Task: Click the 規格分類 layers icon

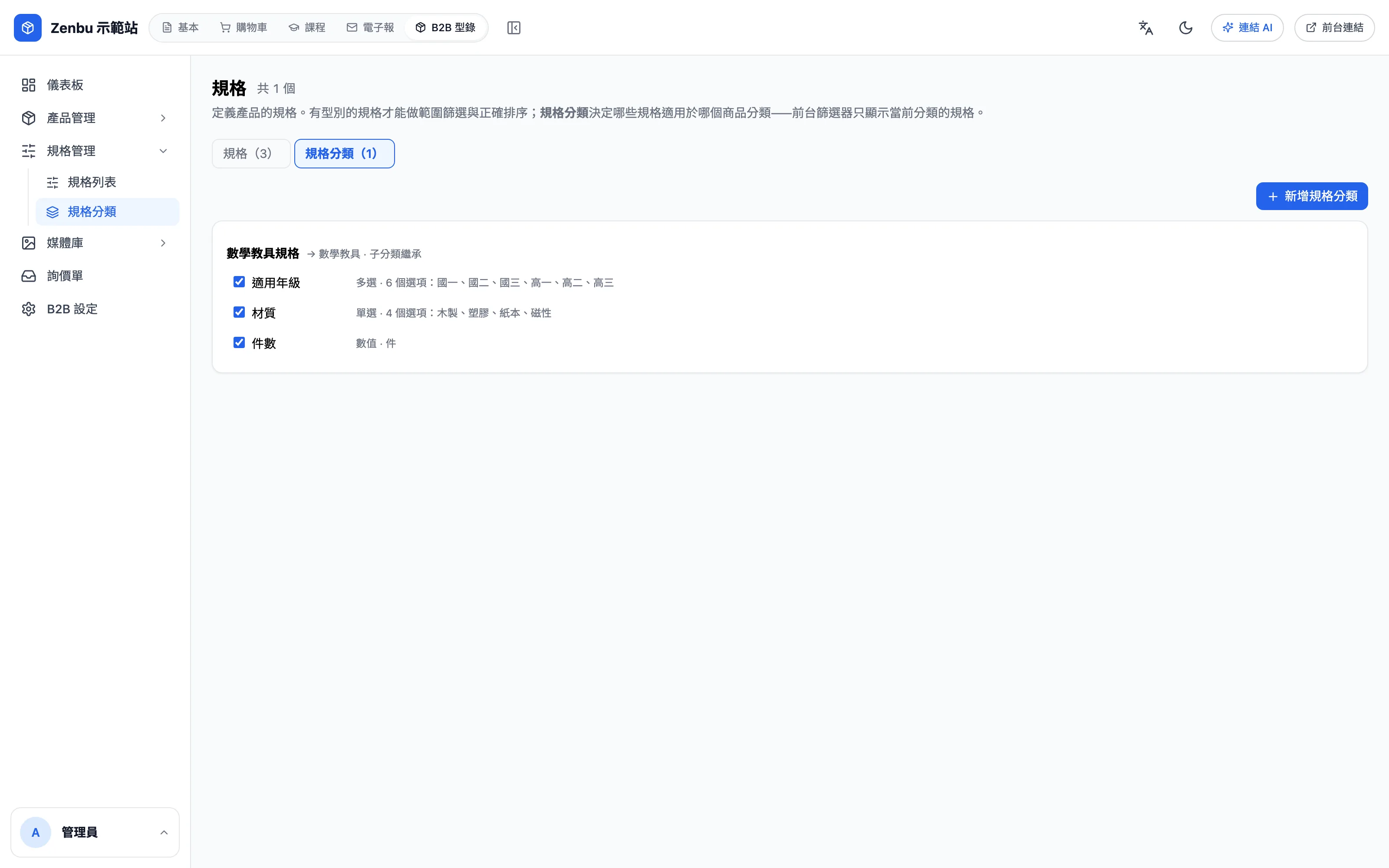Action: coord(52,212)
